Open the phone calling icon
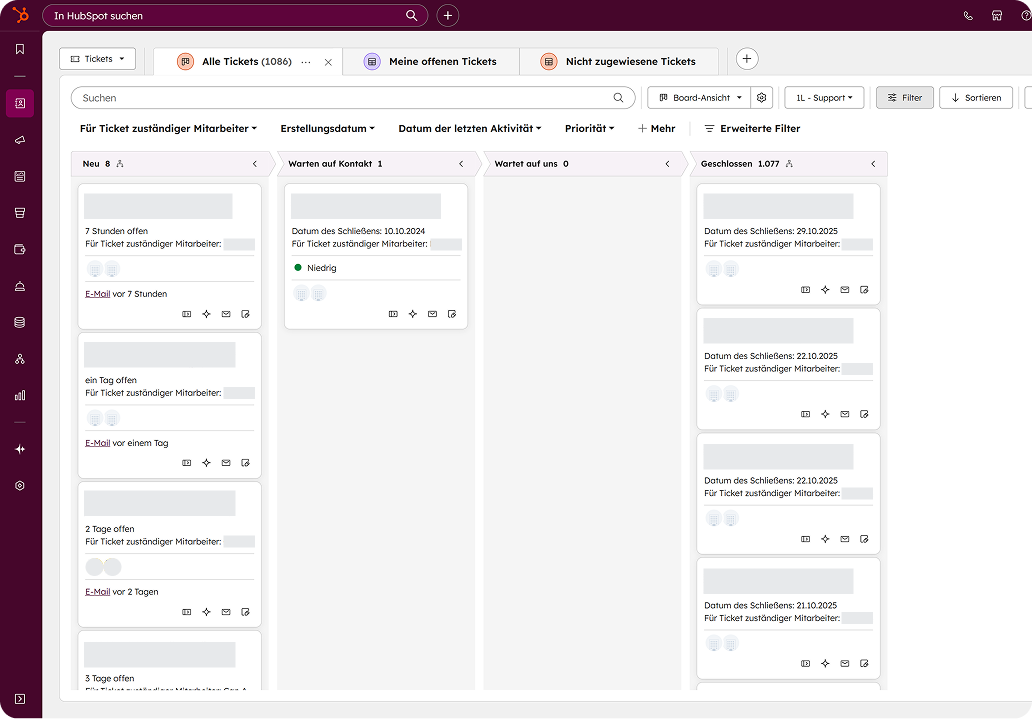Image resolution: width=1032 pixels, height=719 pixels. pos(968,16)
